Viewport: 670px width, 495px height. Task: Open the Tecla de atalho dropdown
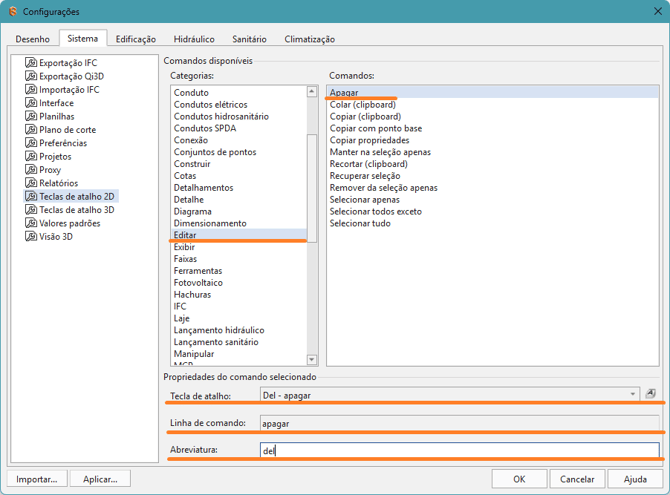tap(633, 394)
